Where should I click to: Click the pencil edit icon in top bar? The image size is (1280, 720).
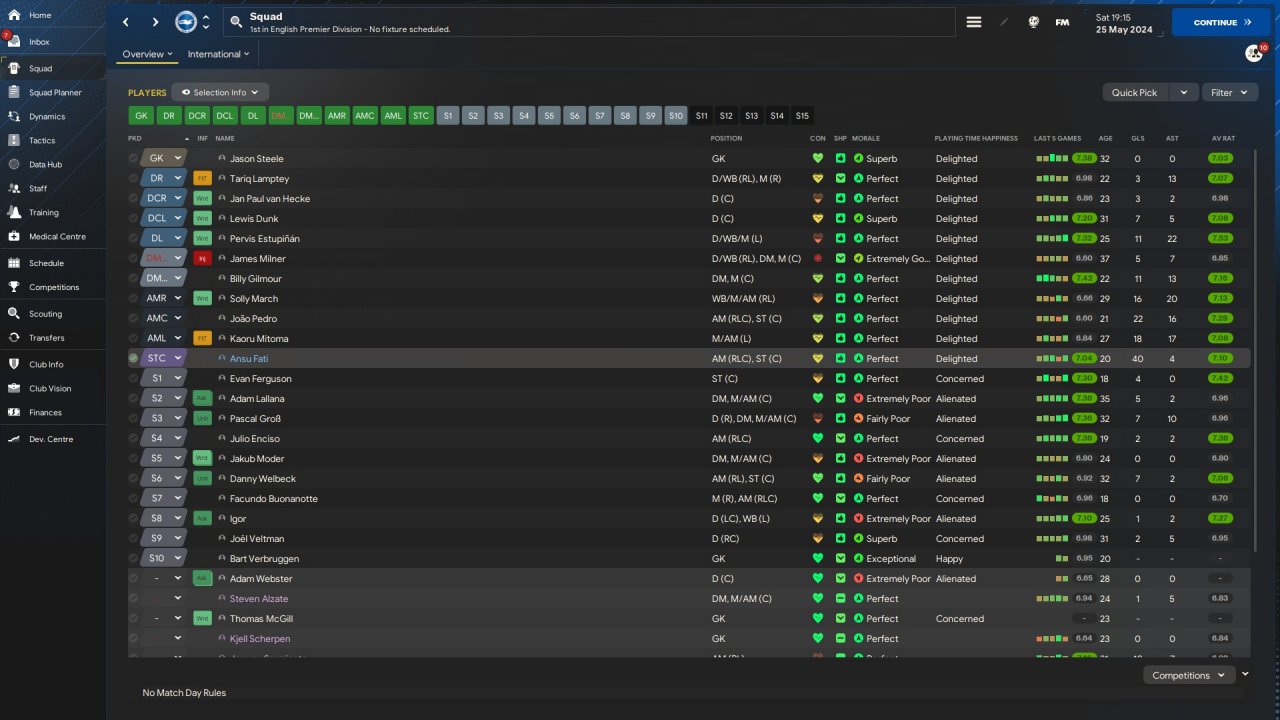pyautogui.click(x=1005, y=22)
